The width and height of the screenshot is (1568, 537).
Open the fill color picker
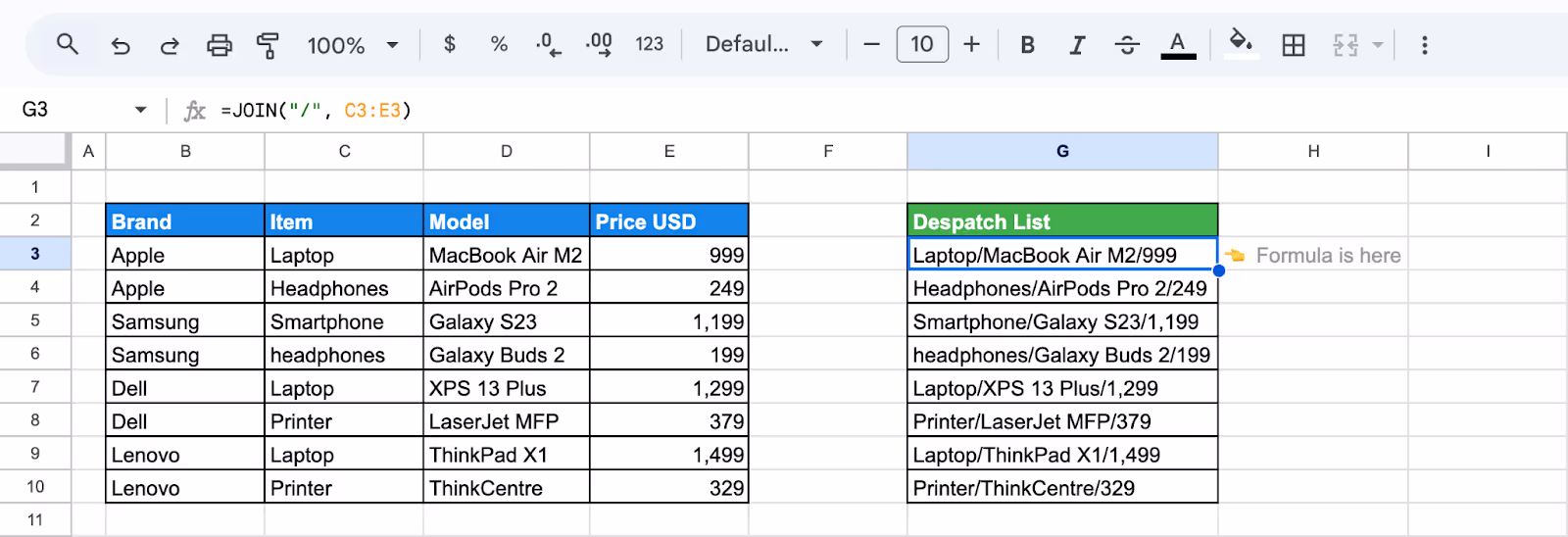[x=1241, y=44]
